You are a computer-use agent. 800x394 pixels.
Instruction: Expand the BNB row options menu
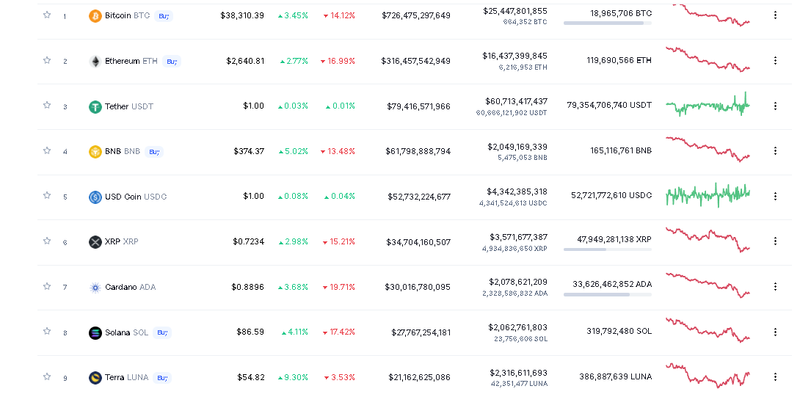[775, 151]
